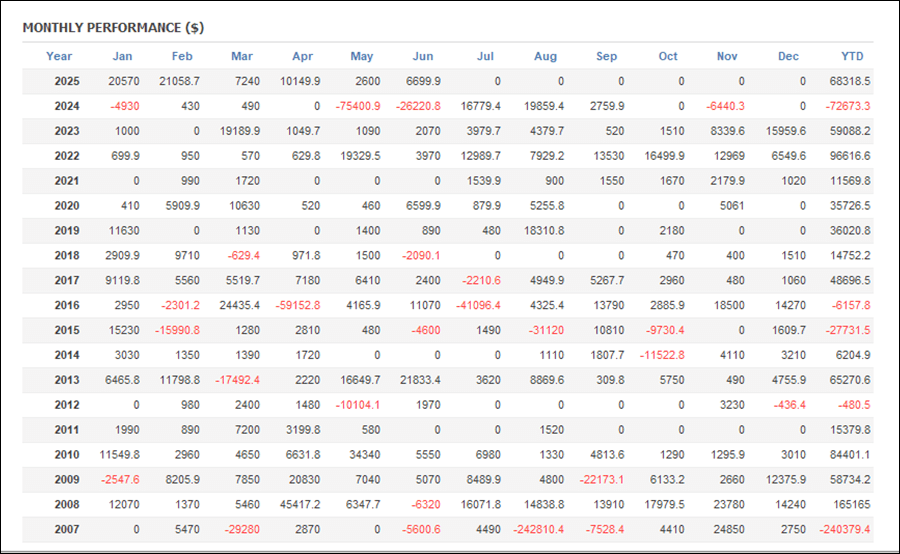Screen dimensions: 900x554
Task: Click the 2009 Sep loss -22173.1
Action: [602, 479]
